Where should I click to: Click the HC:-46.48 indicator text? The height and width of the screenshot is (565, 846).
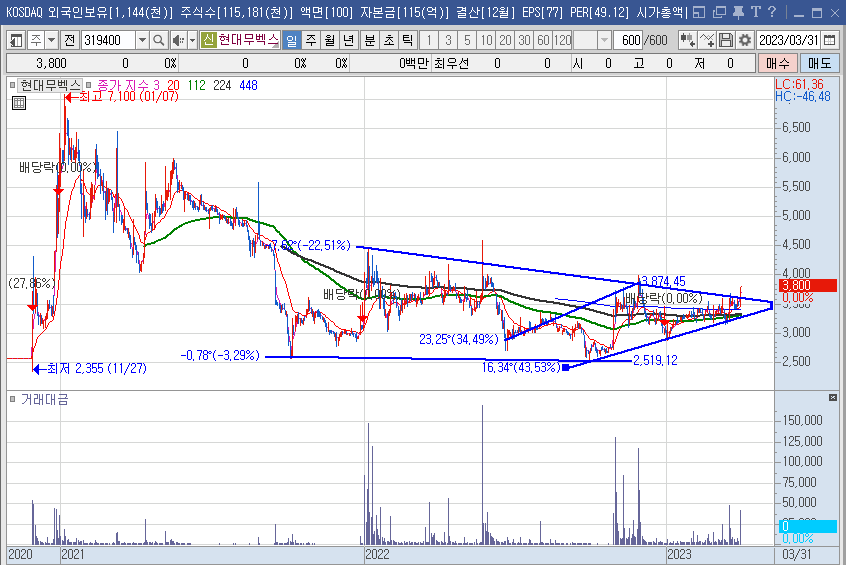click(x=803, y=97)
